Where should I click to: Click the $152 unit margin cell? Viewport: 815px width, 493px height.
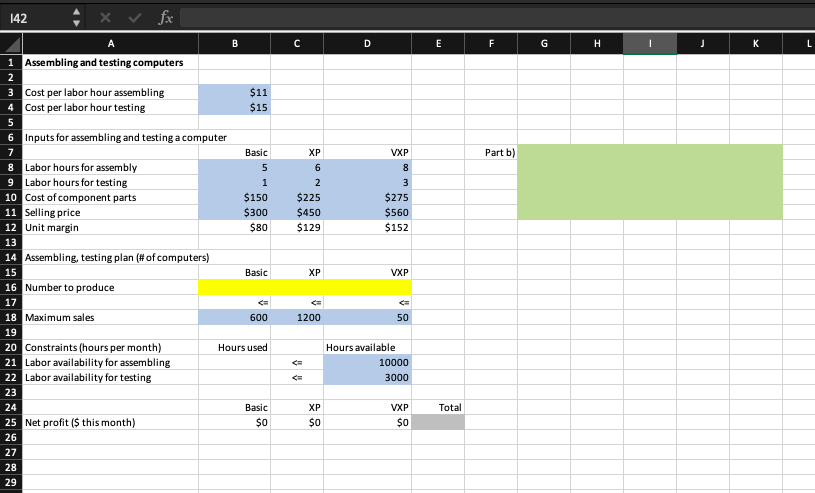tap(367, 227)
